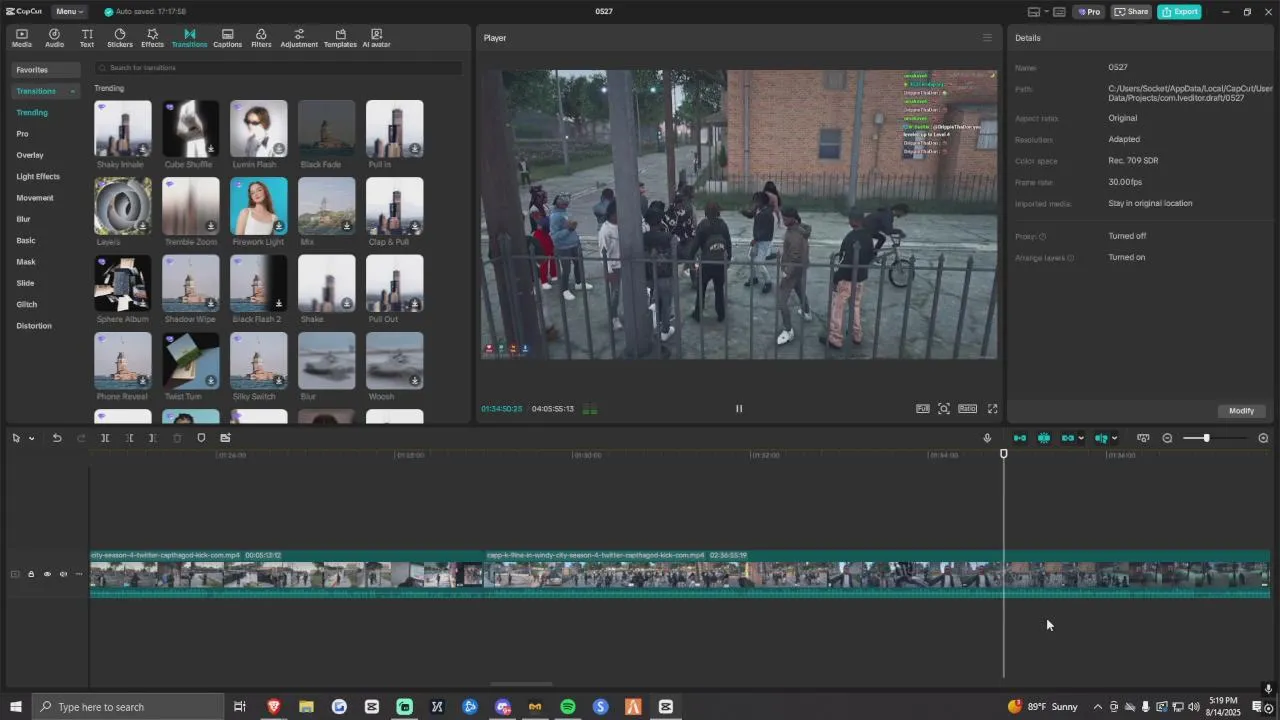Open the Menu dropdown
This screenshot has width=1280, height=720.
69,11
